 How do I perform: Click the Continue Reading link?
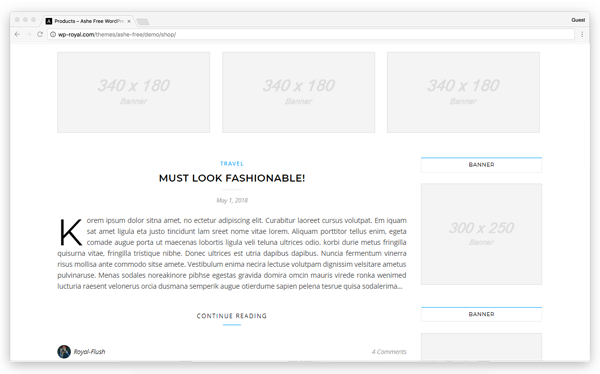click(x=232, y=316)
